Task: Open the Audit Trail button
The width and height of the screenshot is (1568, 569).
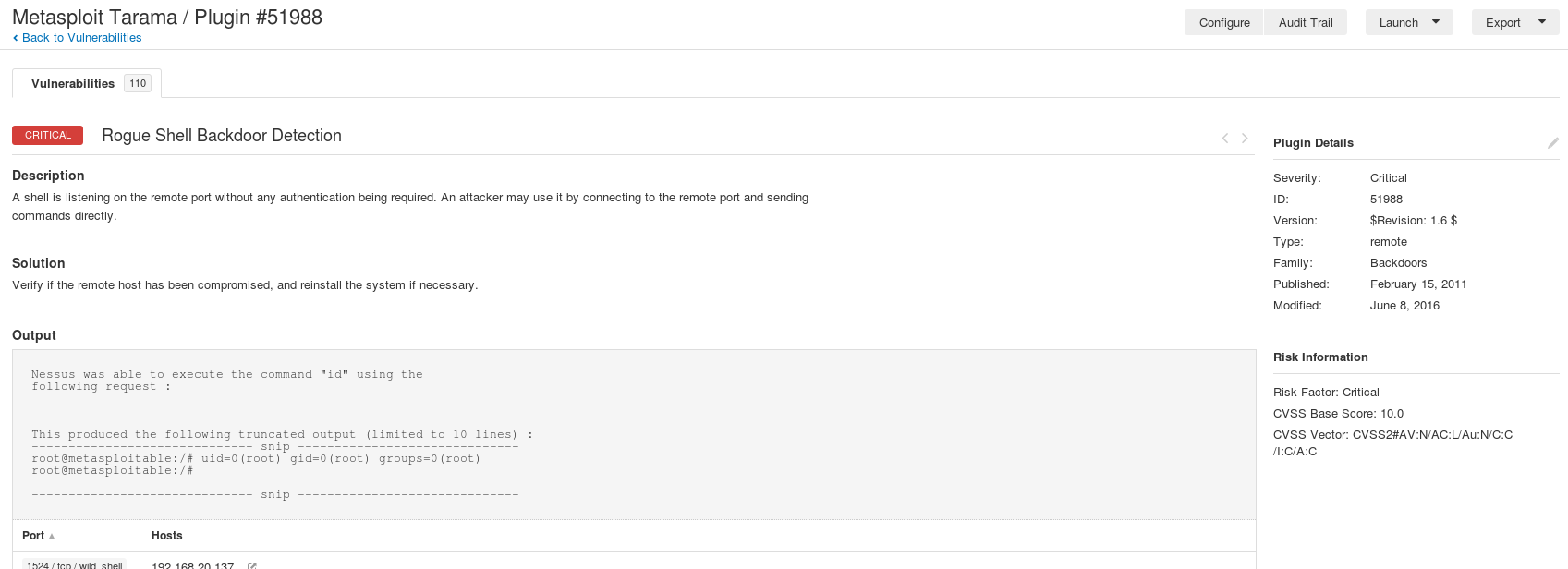Action: pyautogui.click(x=1306, y=22)
